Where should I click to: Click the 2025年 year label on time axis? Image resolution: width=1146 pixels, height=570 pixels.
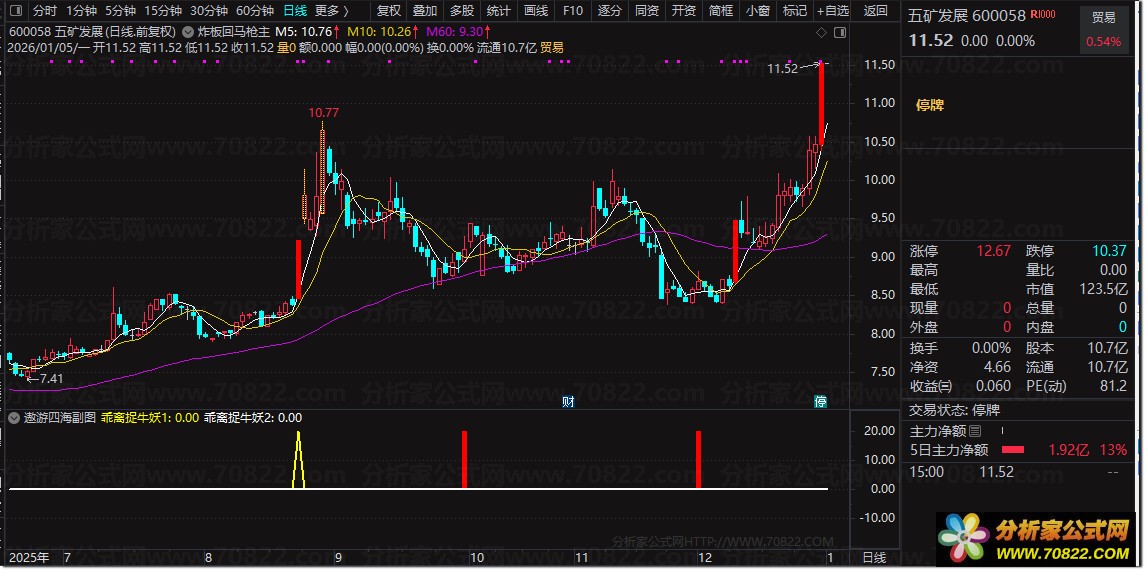pos(30,558)
